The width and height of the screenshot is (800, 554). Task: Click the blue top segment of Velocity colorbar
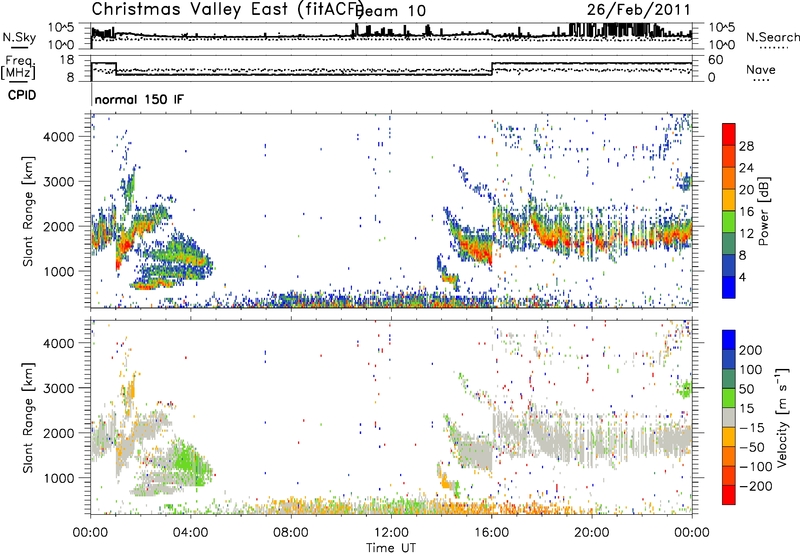coord(729,340)
